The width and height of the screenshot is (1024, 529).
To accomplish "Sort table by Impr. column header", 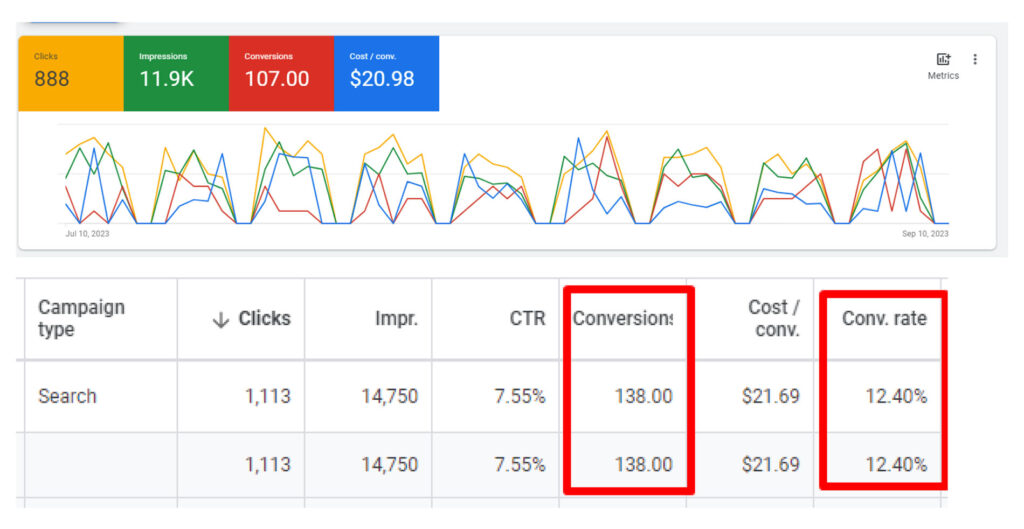I will (x=395, y=319).
